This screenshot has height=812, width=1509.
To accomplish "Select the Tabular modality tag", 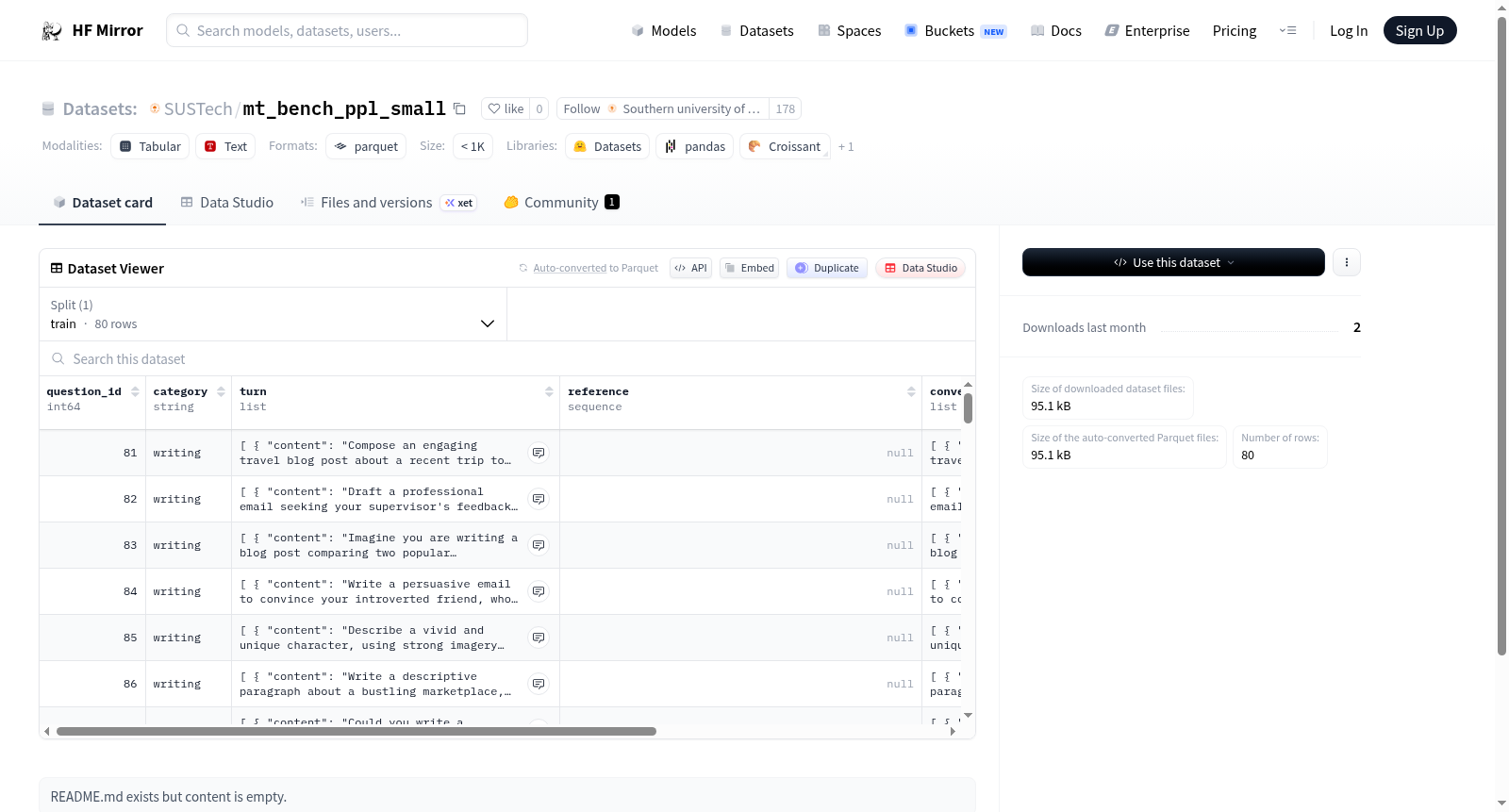I will click(150, 146).
